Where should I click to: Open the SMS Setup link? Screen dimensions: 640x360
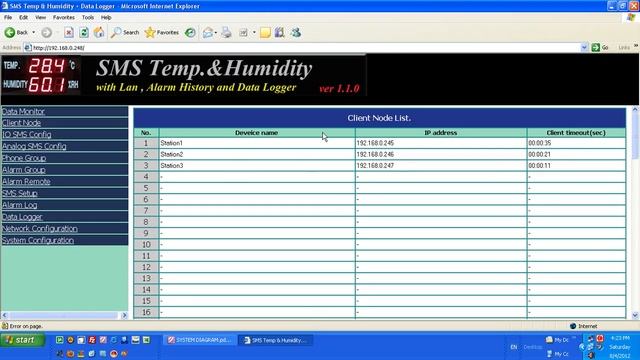20,193
